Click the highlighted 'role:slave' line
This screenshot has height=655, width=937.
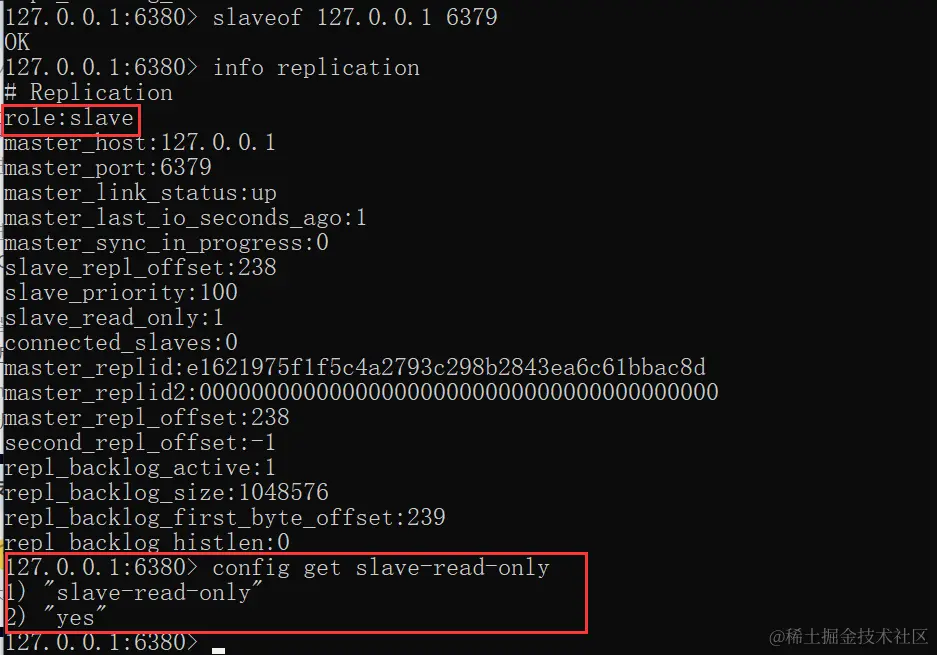[x=69, y=118]
